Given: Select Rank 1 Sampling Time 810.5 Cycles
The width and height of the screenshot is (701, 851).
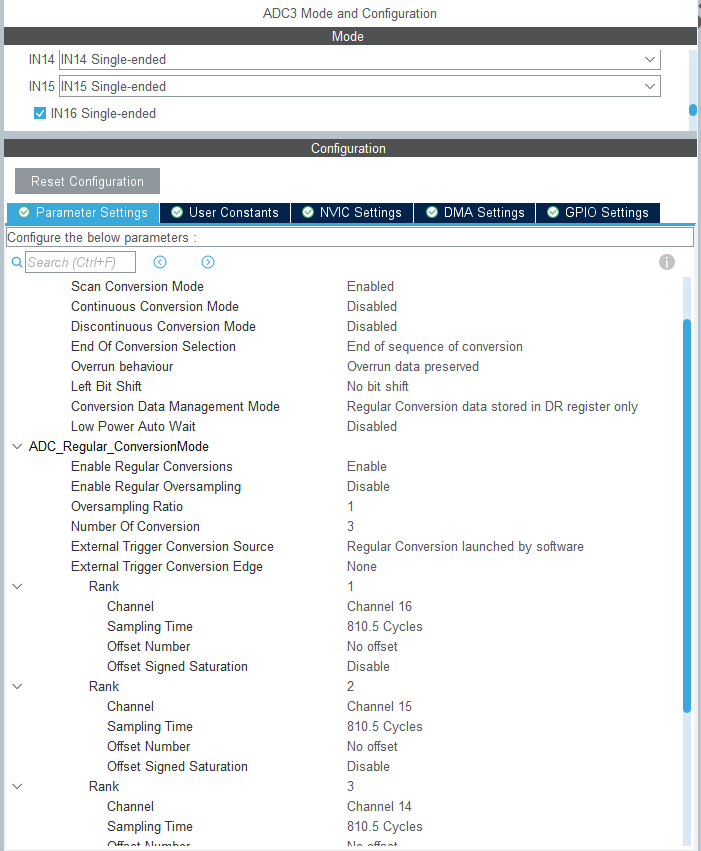Looking at the screenshot, I should (385, 626).
